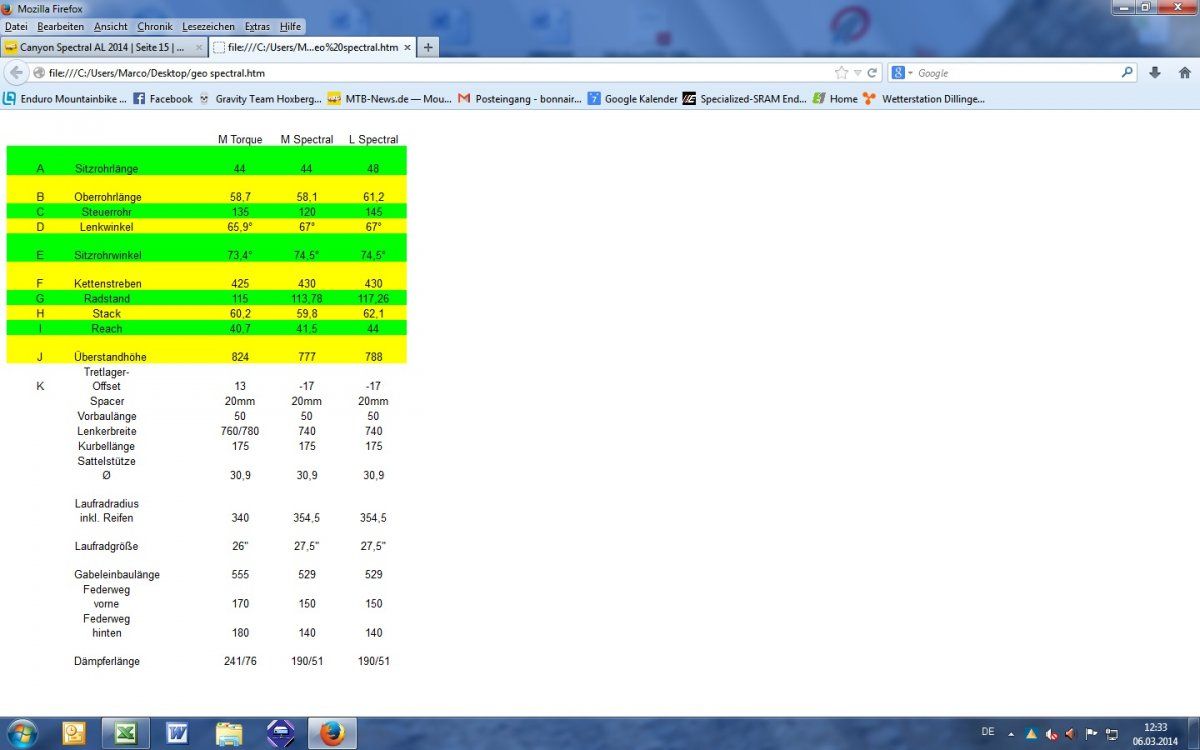Open the Downloads arrow button
The width and height of the screenshot is (1200, 750).
click(1155, 73)
